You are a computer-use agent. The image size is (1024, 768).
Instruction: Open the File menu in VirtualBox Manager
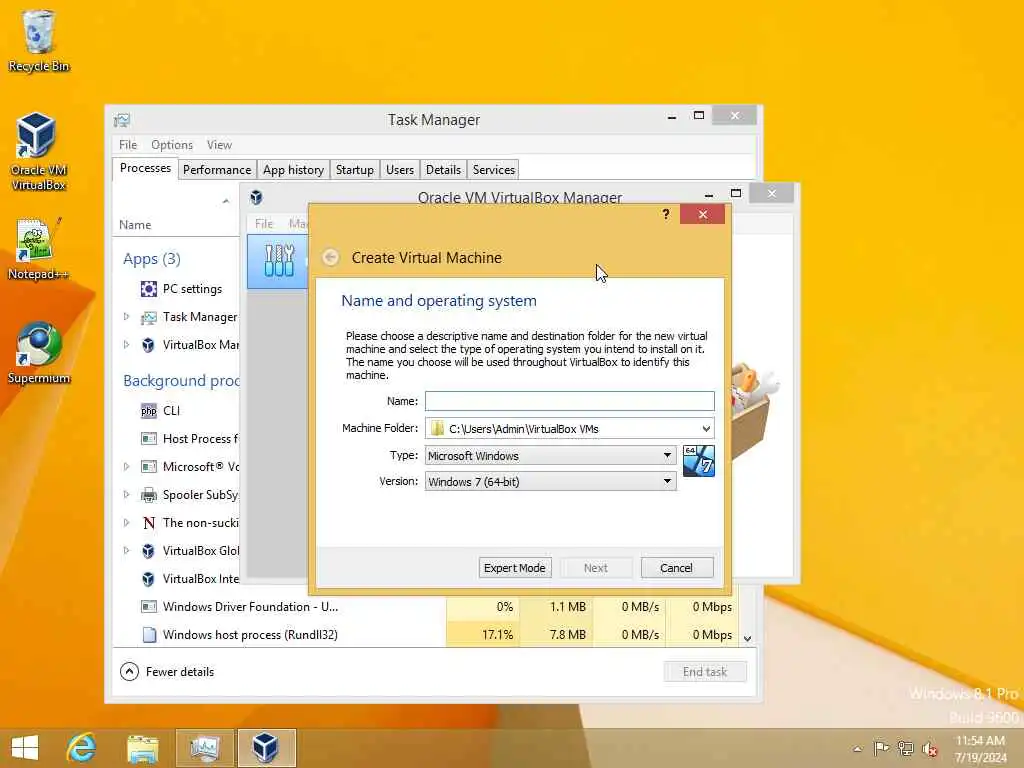[x=264, y=223]
